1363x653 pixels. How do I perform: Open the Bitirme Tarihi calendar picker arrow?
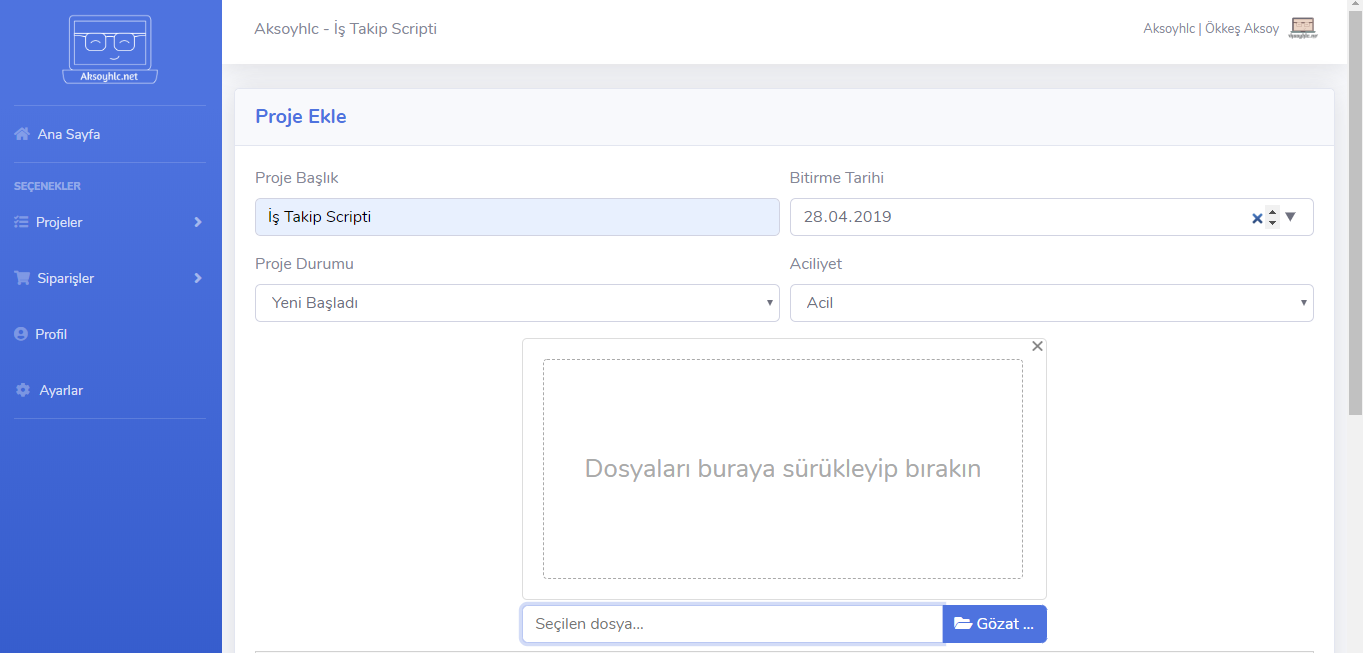click(x=1290, y=216)
